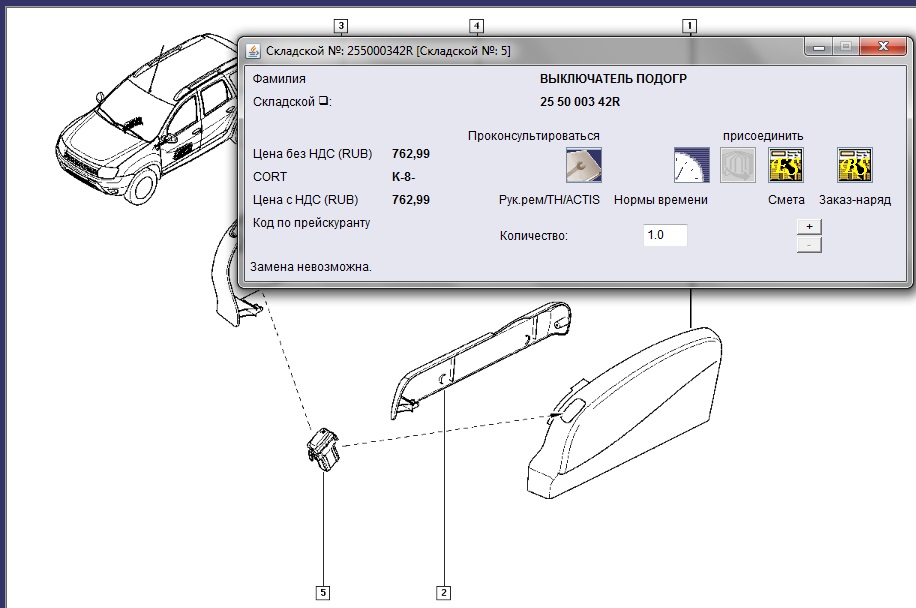Viewport: 916px width, 608px height.
Task: Close the Складской № part dialog
Action: (x=881, y=47)
